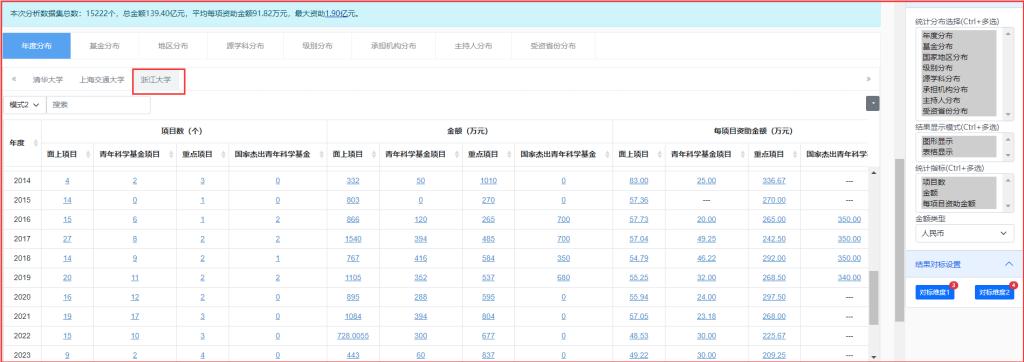
Task: Collapse the 结果对标设置 section
Action: click(x=1009, y=265)
